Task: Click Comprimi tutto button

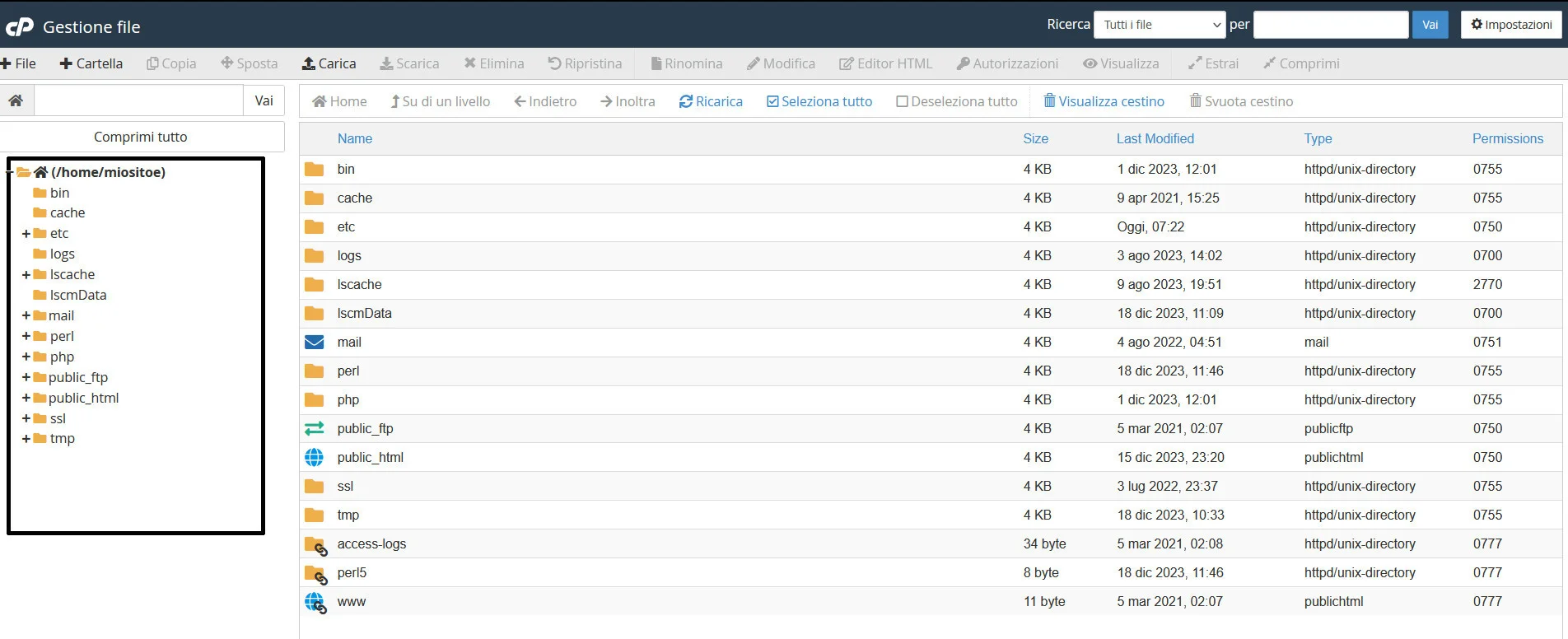Action: 141,137
